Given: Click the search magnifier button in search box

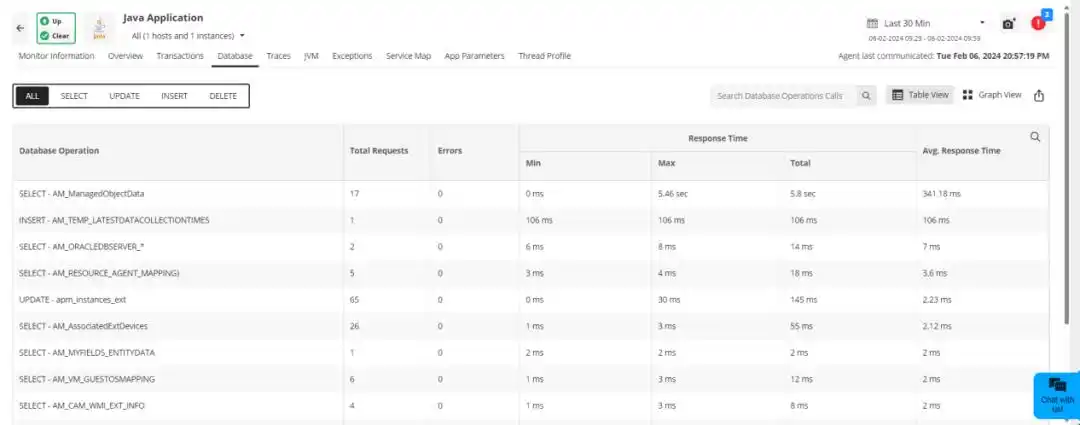Looking at the screenshot, I should point(866,96).
